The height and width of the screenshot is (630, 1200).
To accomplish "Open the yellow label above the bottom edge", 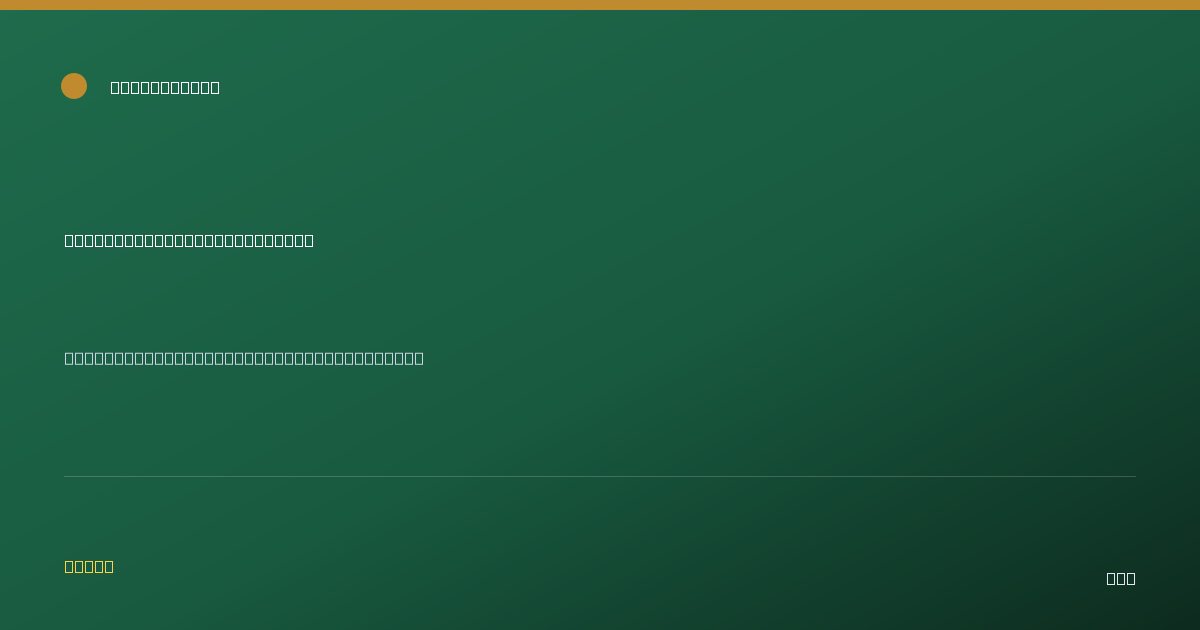I will click(89, 566).
